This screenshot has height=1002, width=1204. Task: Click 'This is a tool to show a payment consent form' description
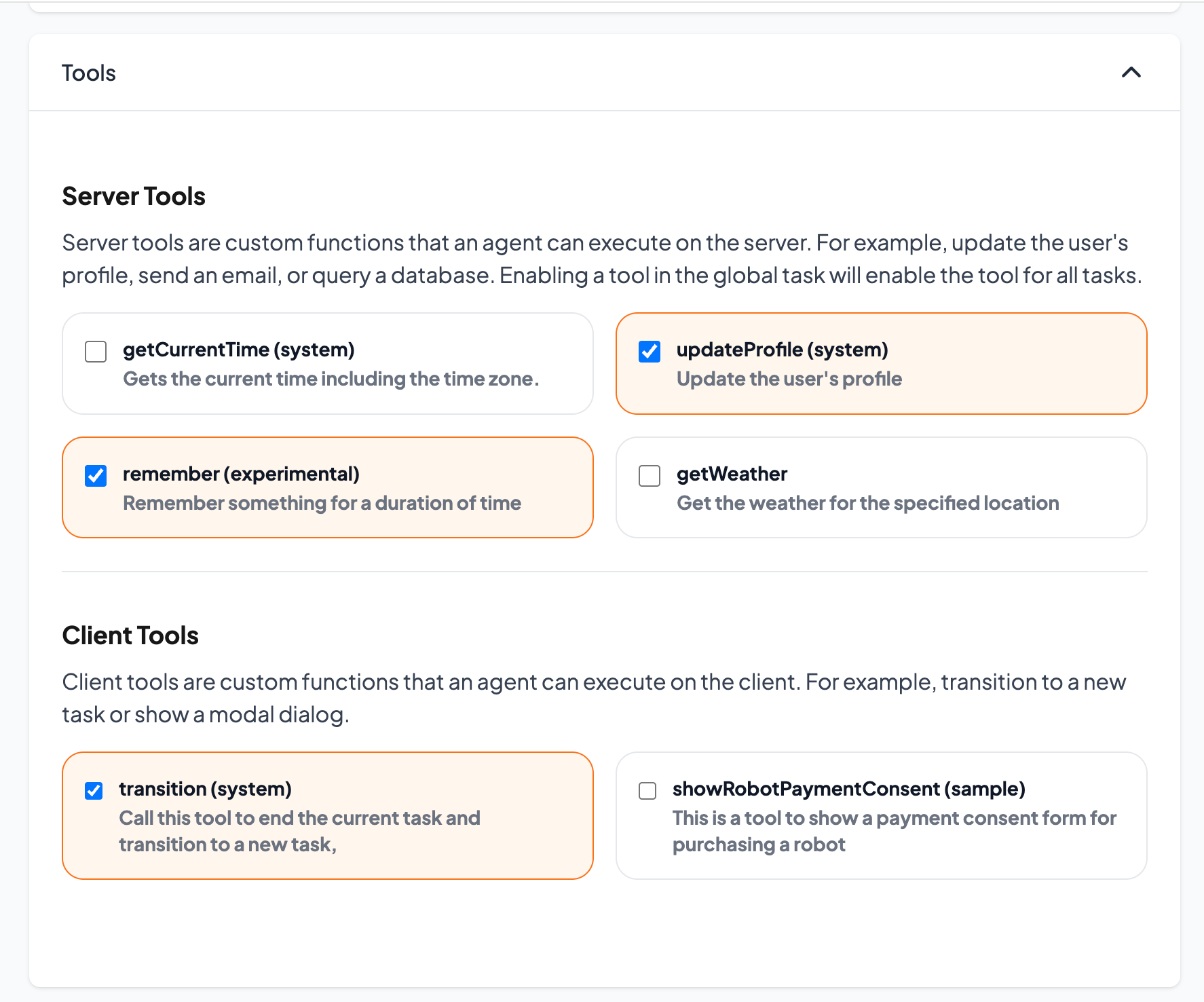click(895, 831)
